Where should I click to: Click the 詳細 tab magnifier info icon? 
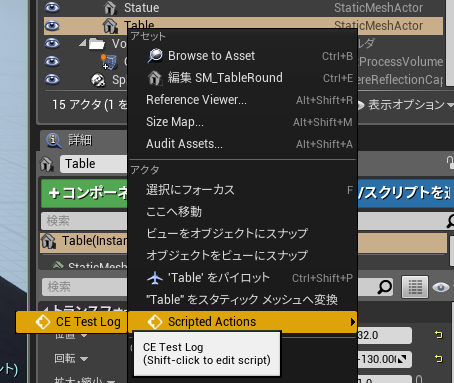pos(53,140)
